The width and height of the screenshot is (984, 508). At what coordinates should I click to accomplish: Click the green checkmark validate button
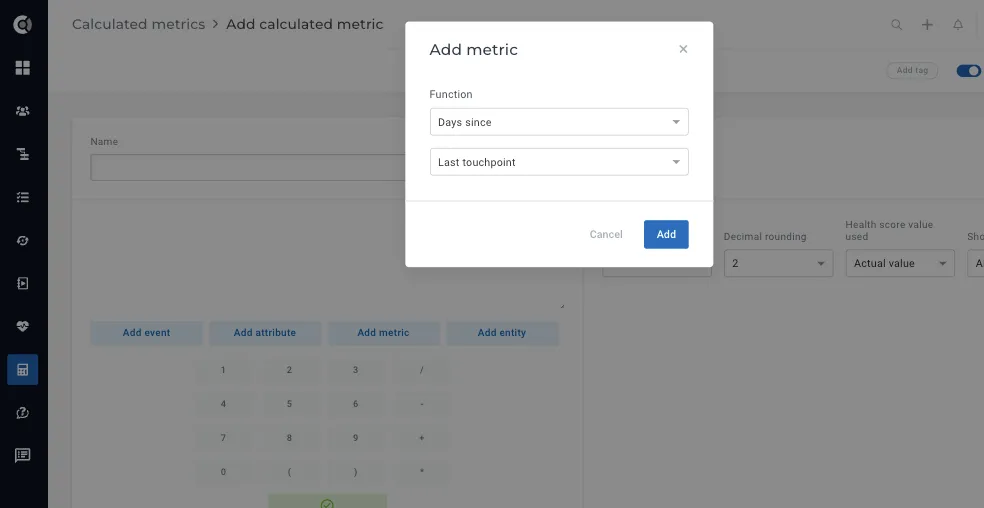[x=327, y=502]
